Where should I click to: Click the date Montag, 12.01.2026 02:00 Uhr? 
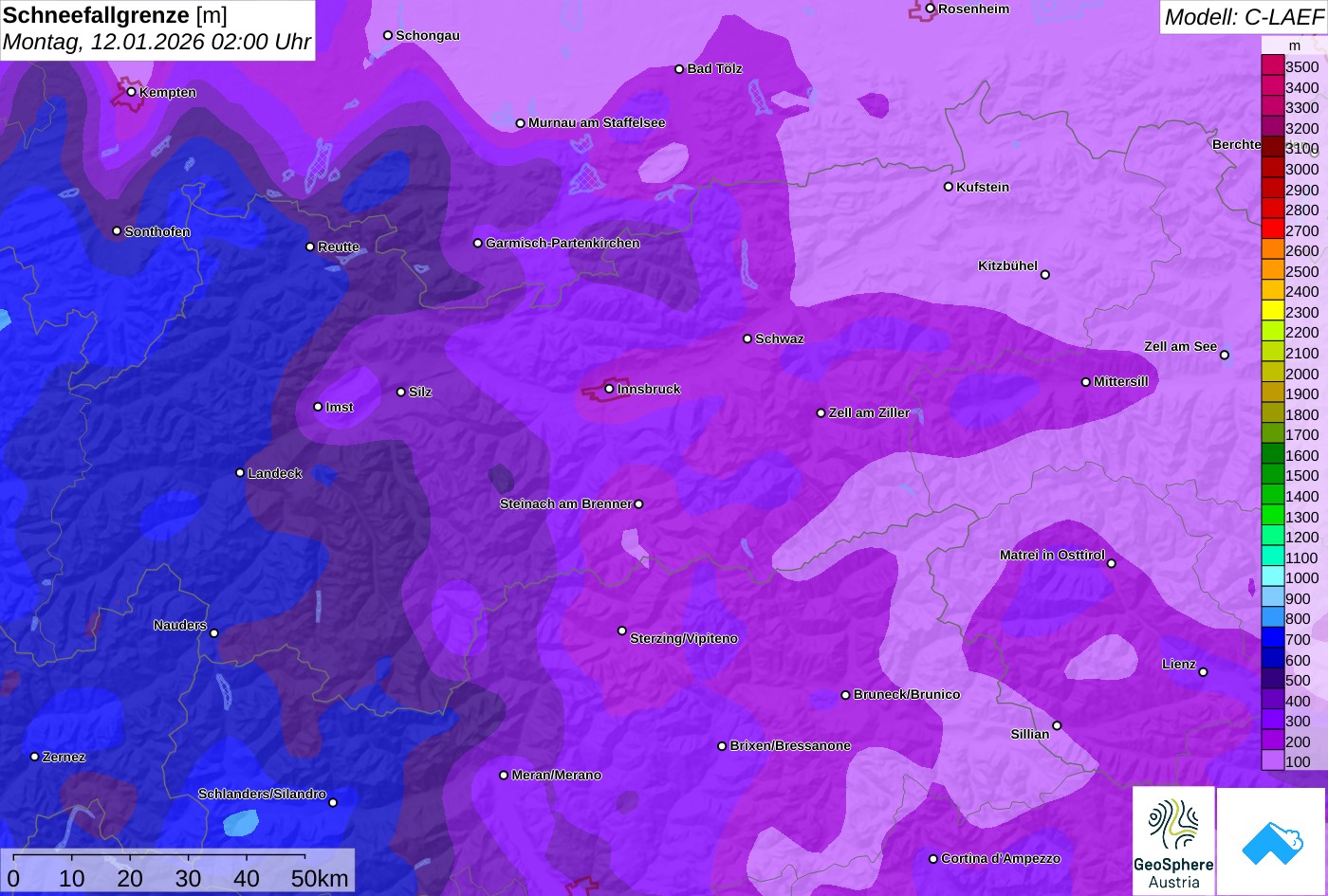pos(157,43)
